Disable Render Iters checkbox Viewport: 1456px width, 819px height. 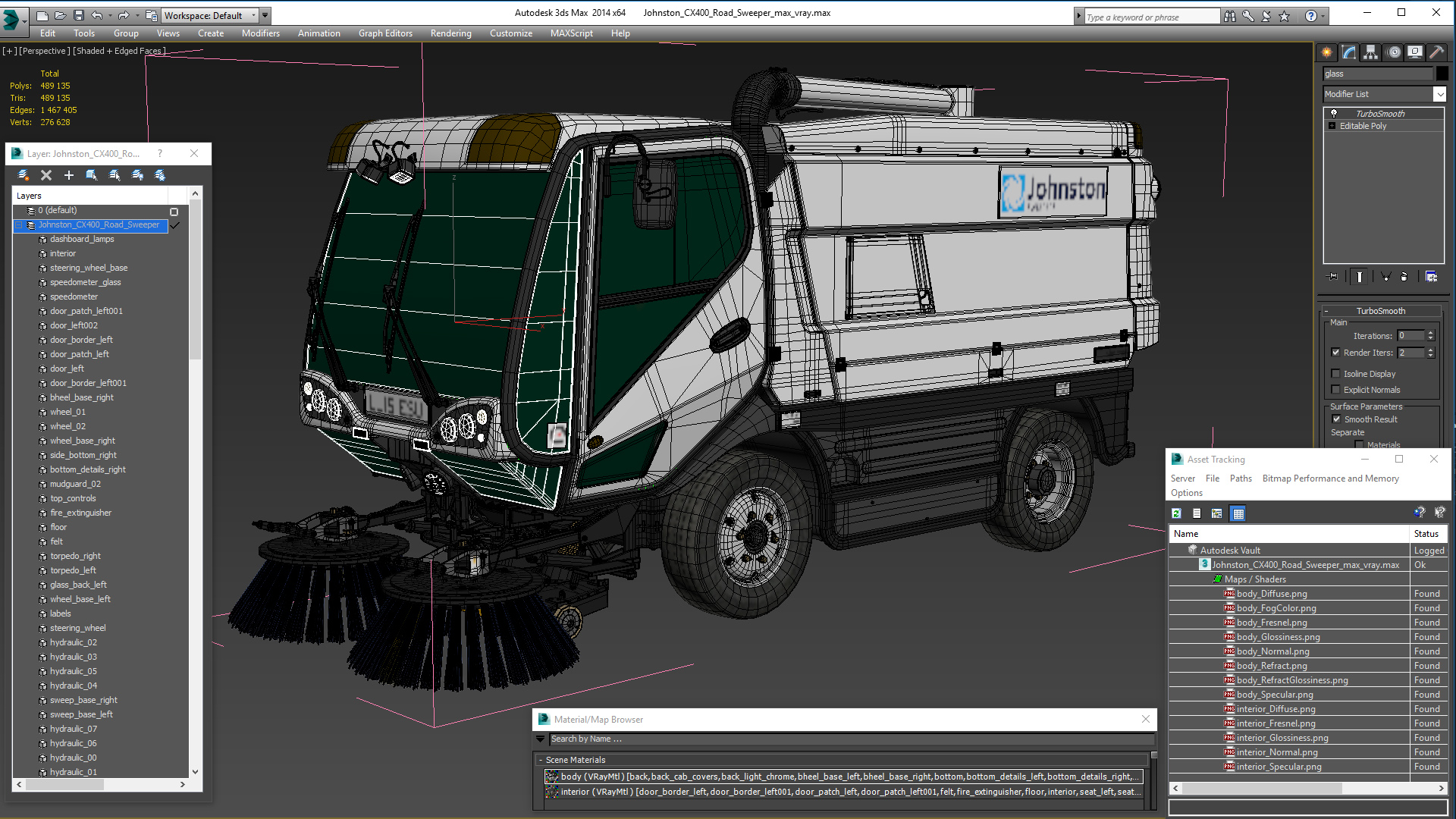(1336, 353)
